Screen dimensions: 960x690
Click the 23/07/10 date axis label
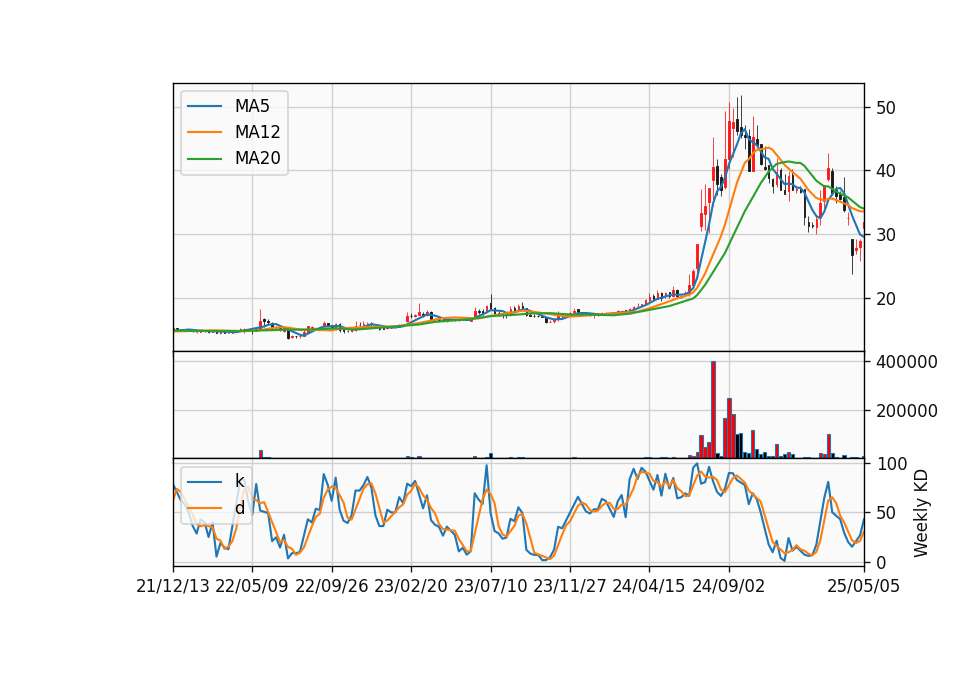coord(490,587)
